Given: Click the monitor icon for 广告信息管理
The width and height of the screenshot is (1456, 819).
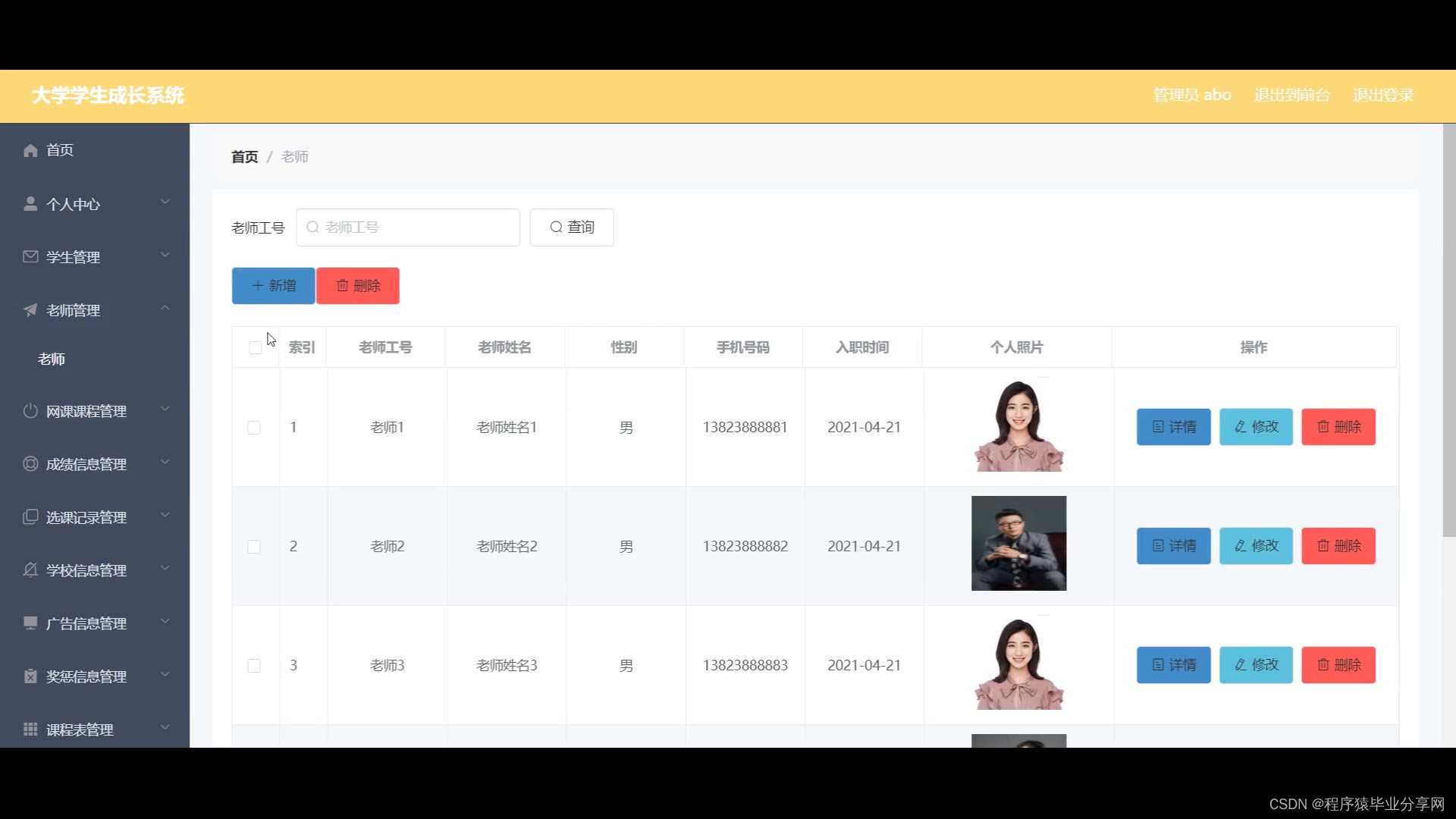Looking at the screenshot, I should [x=30, y=623].
